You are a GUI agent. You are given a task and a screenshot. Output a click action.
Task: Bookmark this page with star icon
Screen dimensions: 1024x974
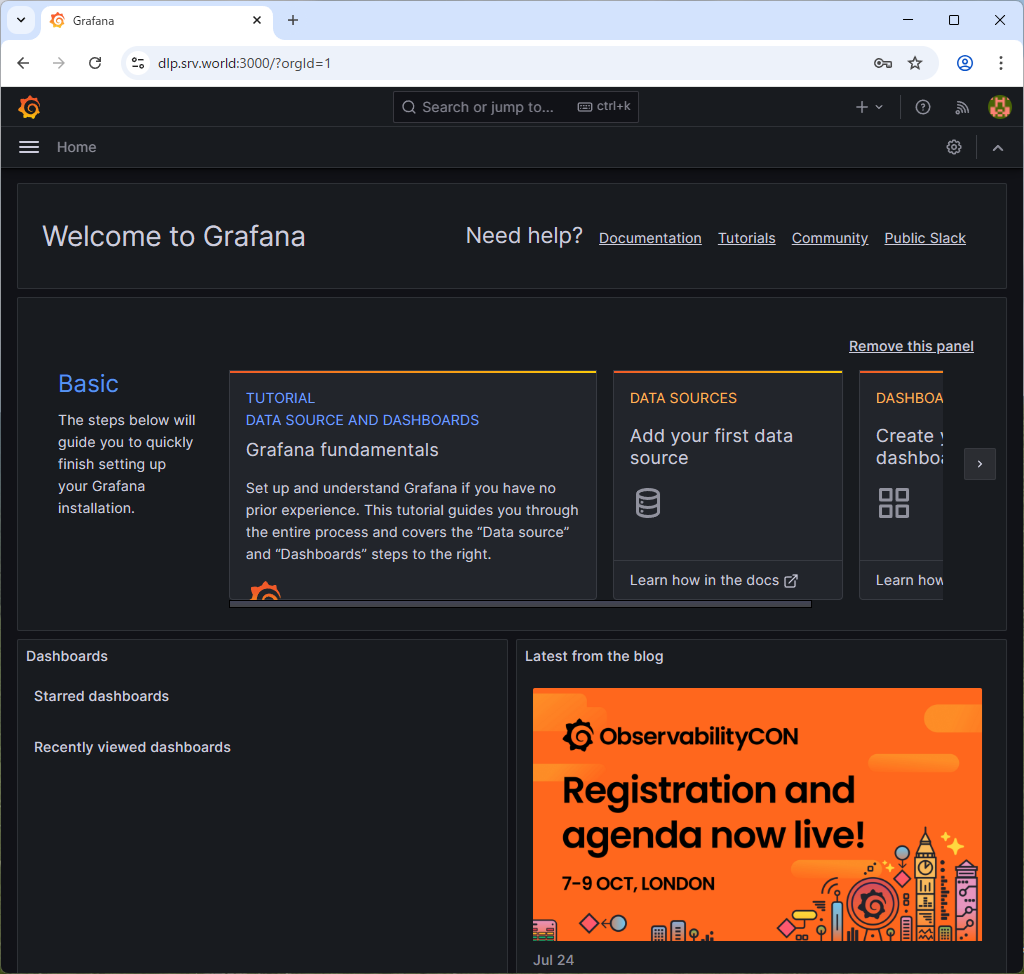pyautogui.click(x=915, y=63)
